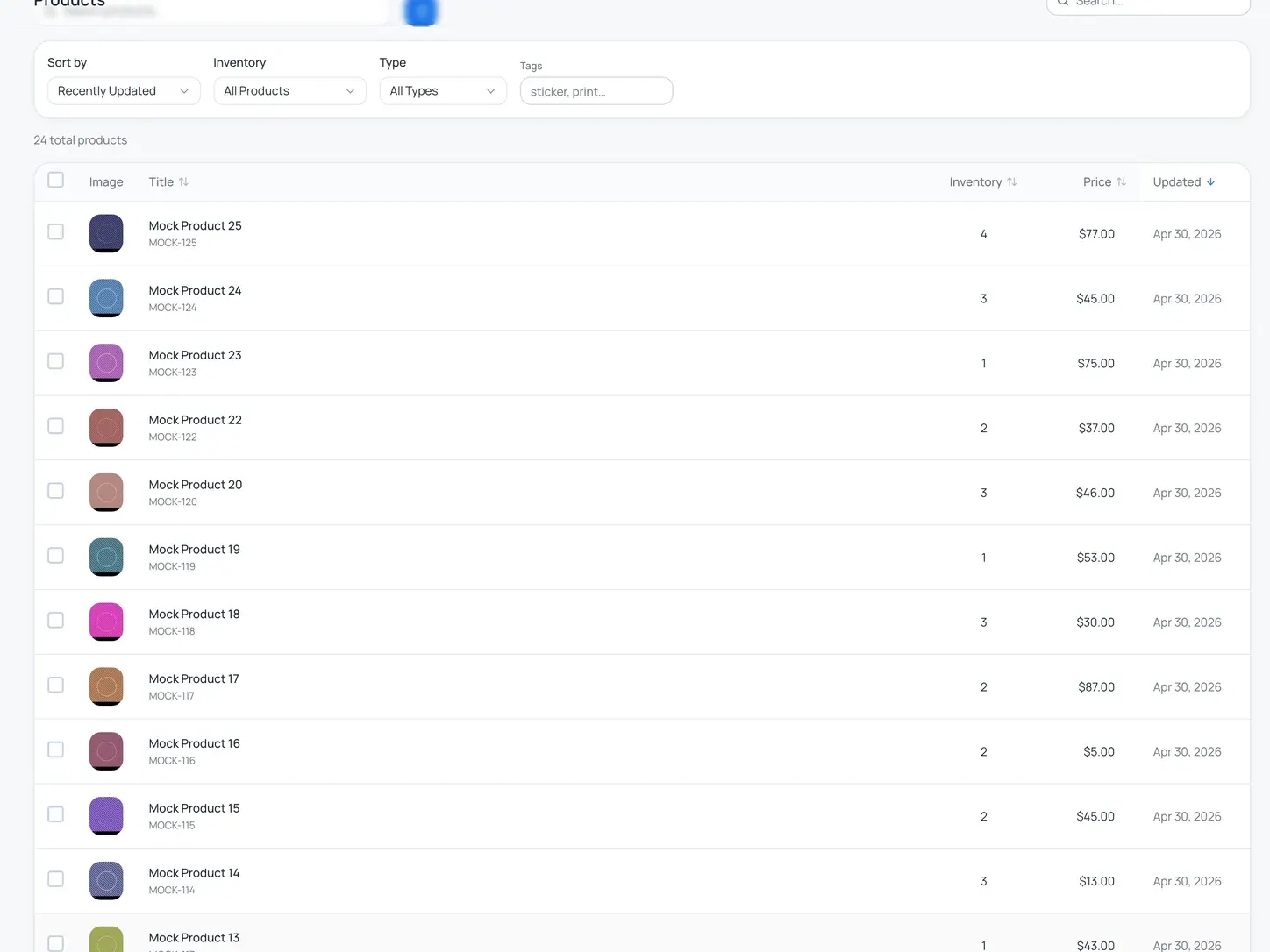
Task: Select Mock Product 20 checkbox
Action: click(56, 491)
